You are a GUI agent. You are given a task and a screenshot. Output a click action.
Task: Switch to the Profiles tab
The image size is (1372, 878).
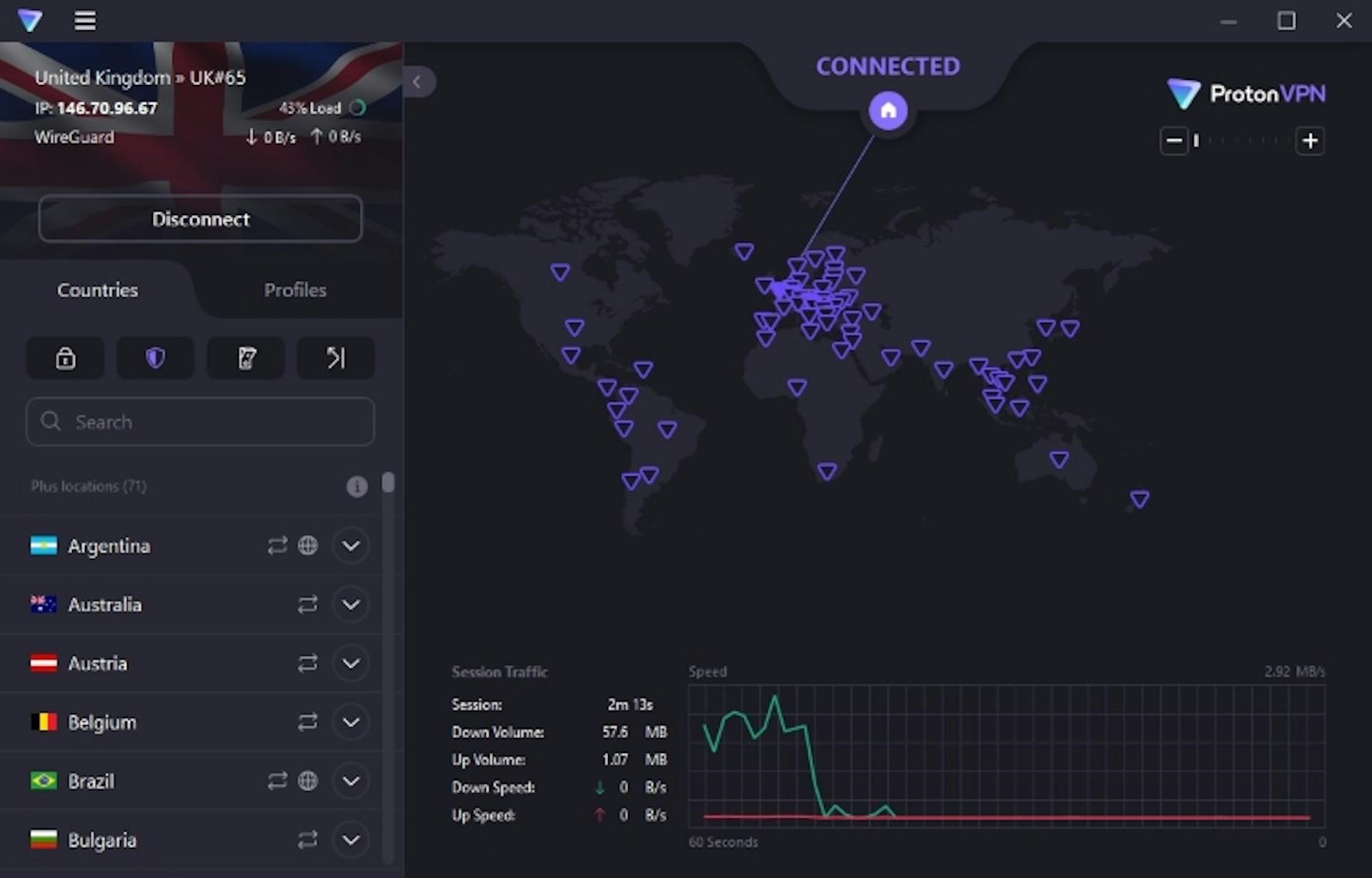point(294,290)
